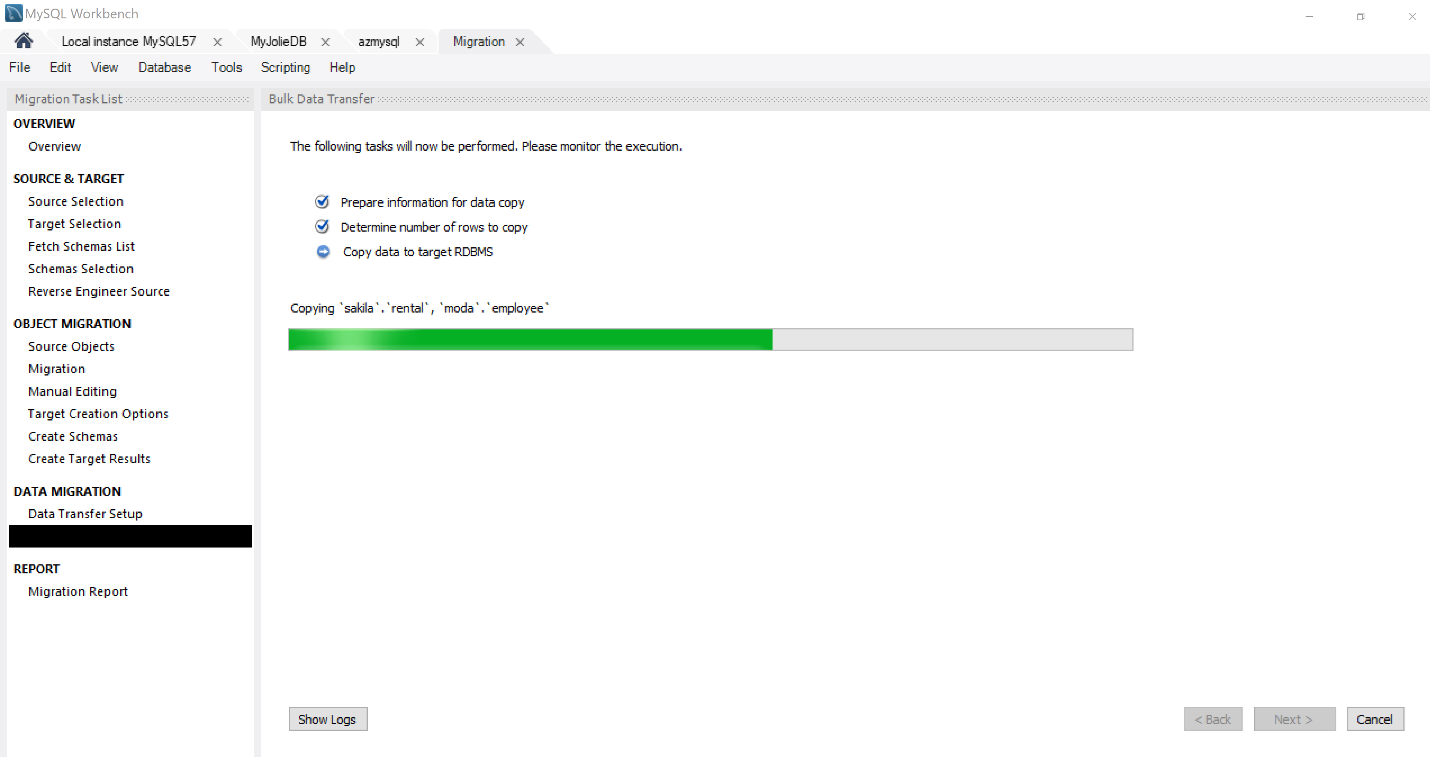Click the checkmark beside Determine number of rows

(322, 226)
